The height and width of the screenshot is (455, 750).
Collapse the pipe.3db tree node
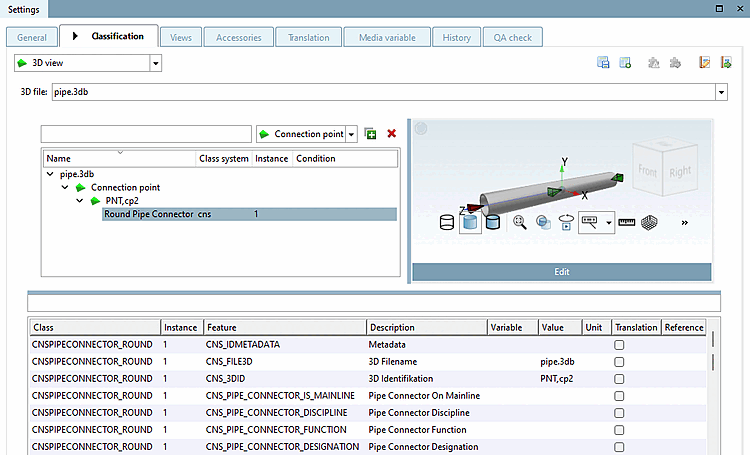point(51,174)
